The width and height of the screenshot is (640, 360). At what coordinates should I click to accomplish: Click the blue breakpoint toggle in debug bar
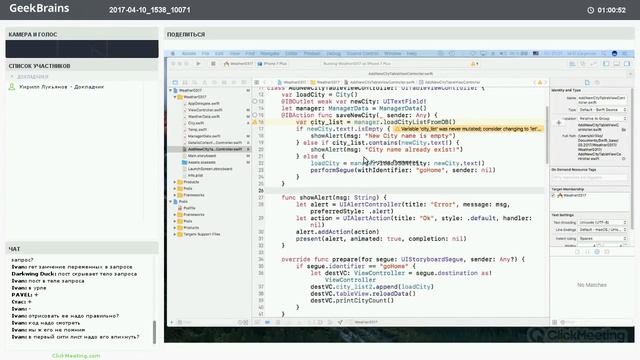click(x=267, y=322)
